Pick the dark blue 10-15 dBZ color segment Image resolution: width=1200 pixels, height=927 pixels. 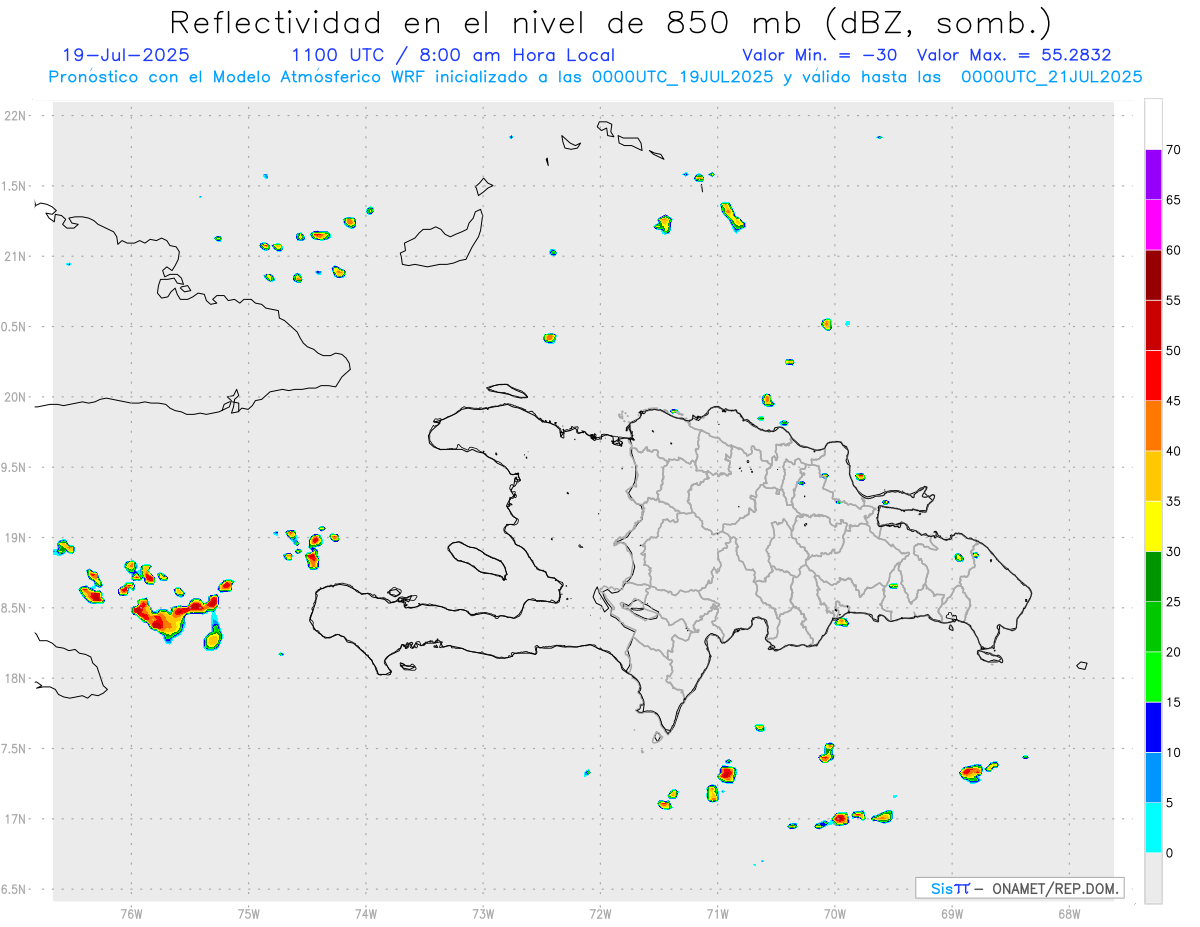(1153, 727)
